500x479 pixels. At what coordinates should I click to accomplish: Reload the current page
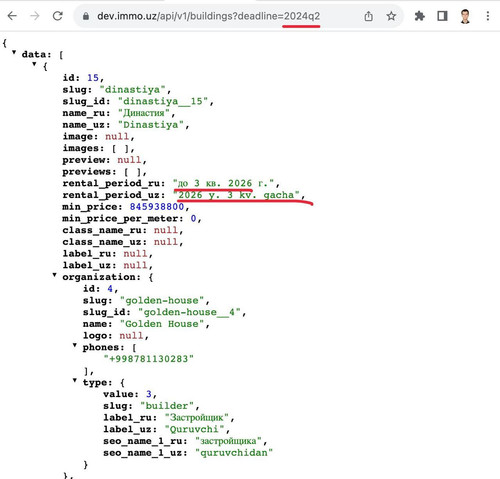tap(58, 16)
